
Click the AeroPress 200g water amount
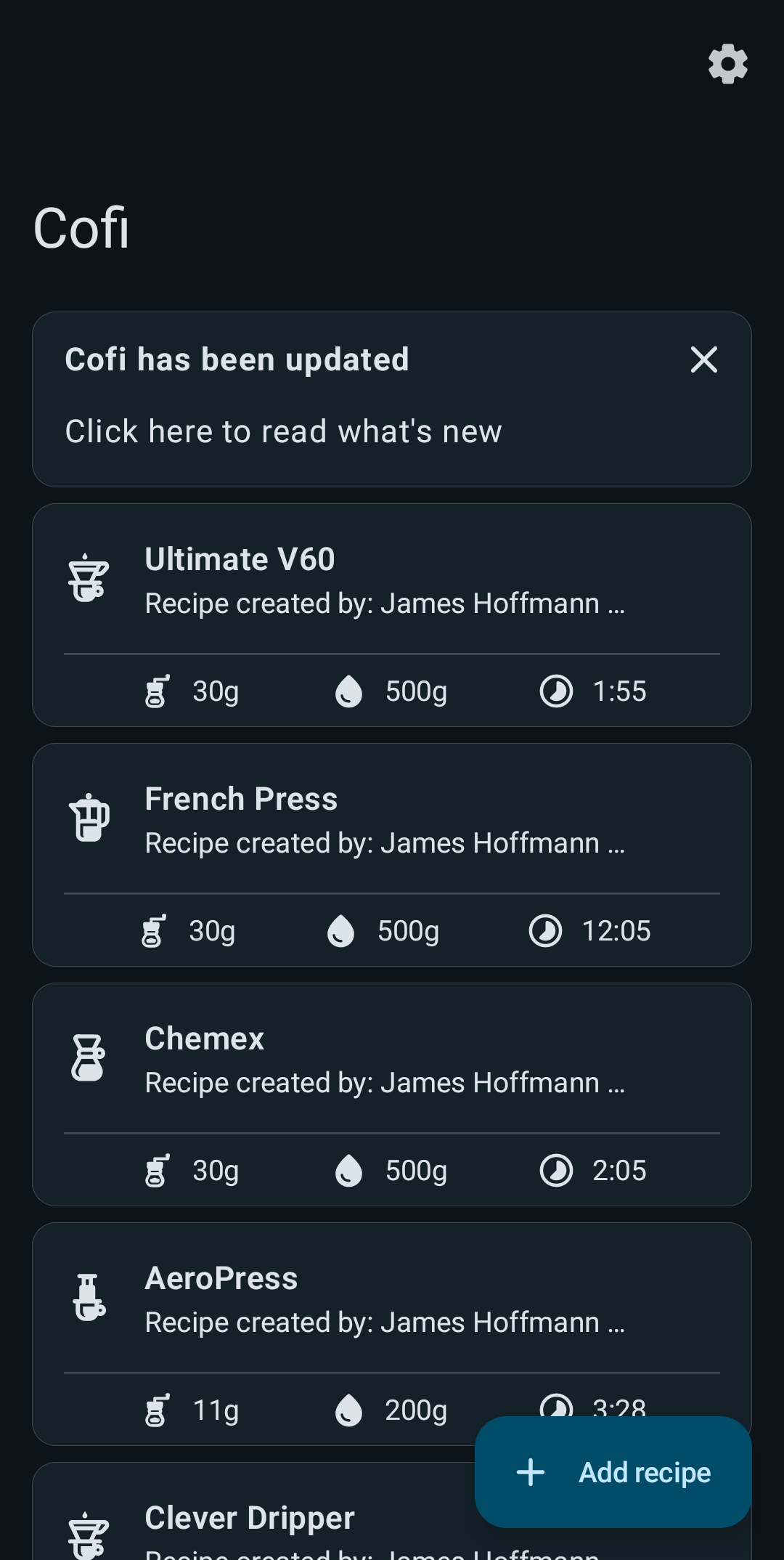pos(415,1410)
